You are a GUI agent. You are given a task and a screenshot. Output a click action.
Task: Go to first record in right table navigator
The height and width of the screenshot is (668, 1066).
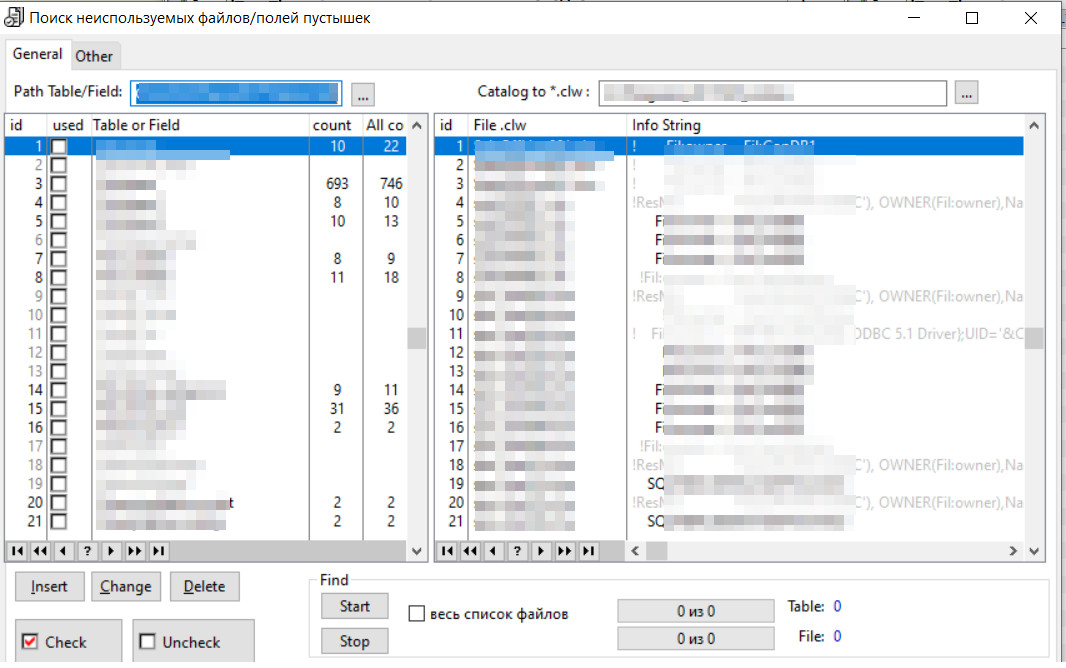coord(447,551)
